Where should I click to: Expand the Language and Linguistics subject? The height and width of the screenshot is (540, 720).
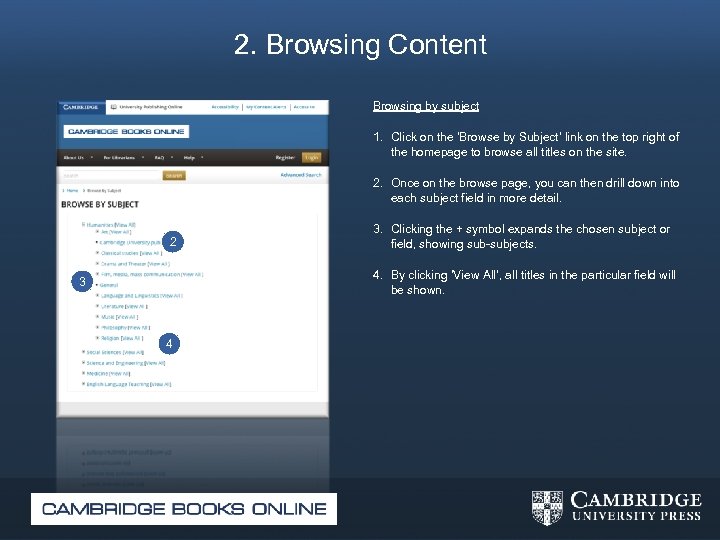coord(97,295)
